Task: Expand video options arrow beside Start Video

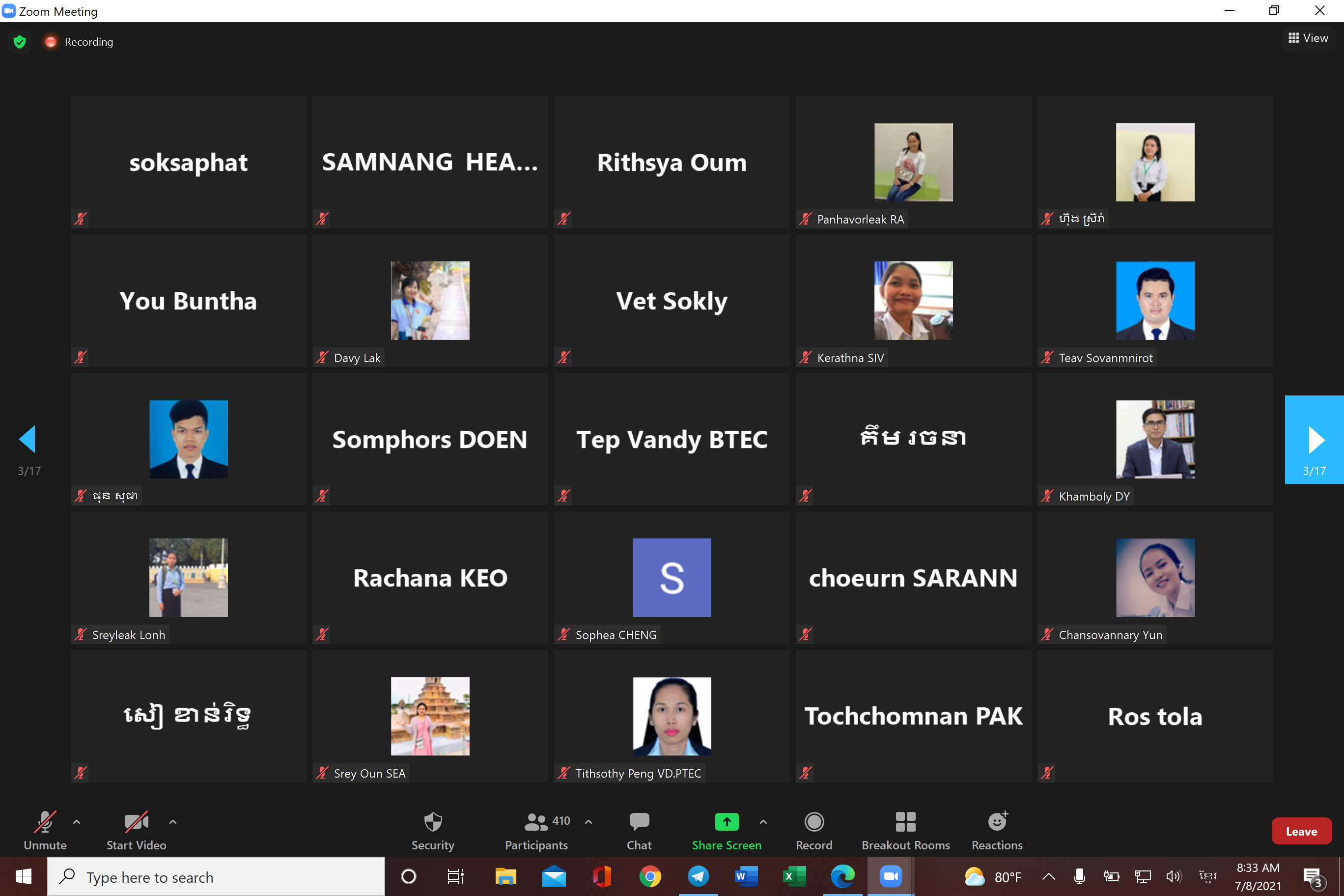Action: [x=172, y=822]
